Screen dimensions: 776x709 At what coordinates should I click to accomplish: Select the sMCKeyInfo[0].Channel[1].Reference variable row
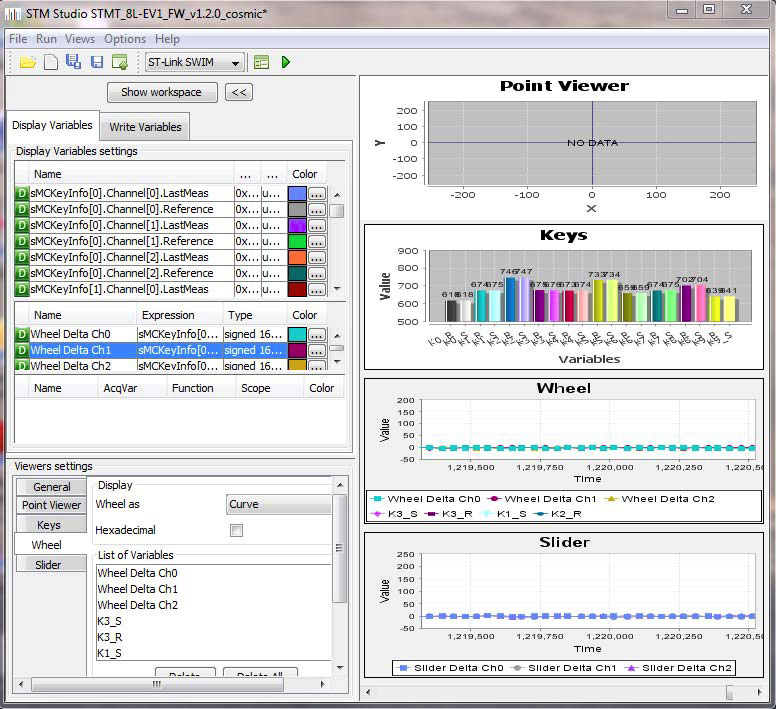121,241
